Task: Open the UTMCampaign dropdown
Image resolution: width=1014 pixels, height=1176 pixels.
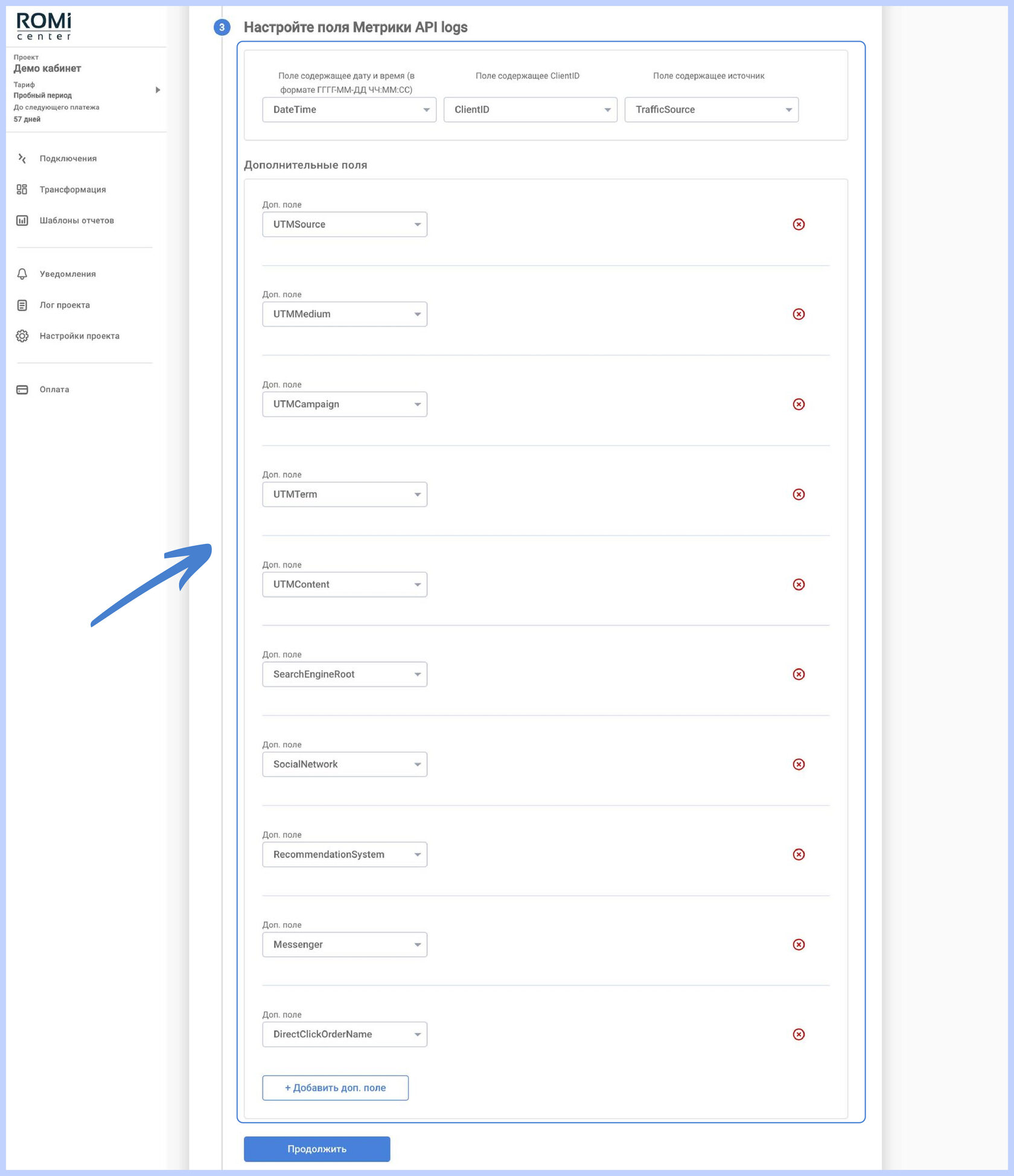Action: (345, 404)
